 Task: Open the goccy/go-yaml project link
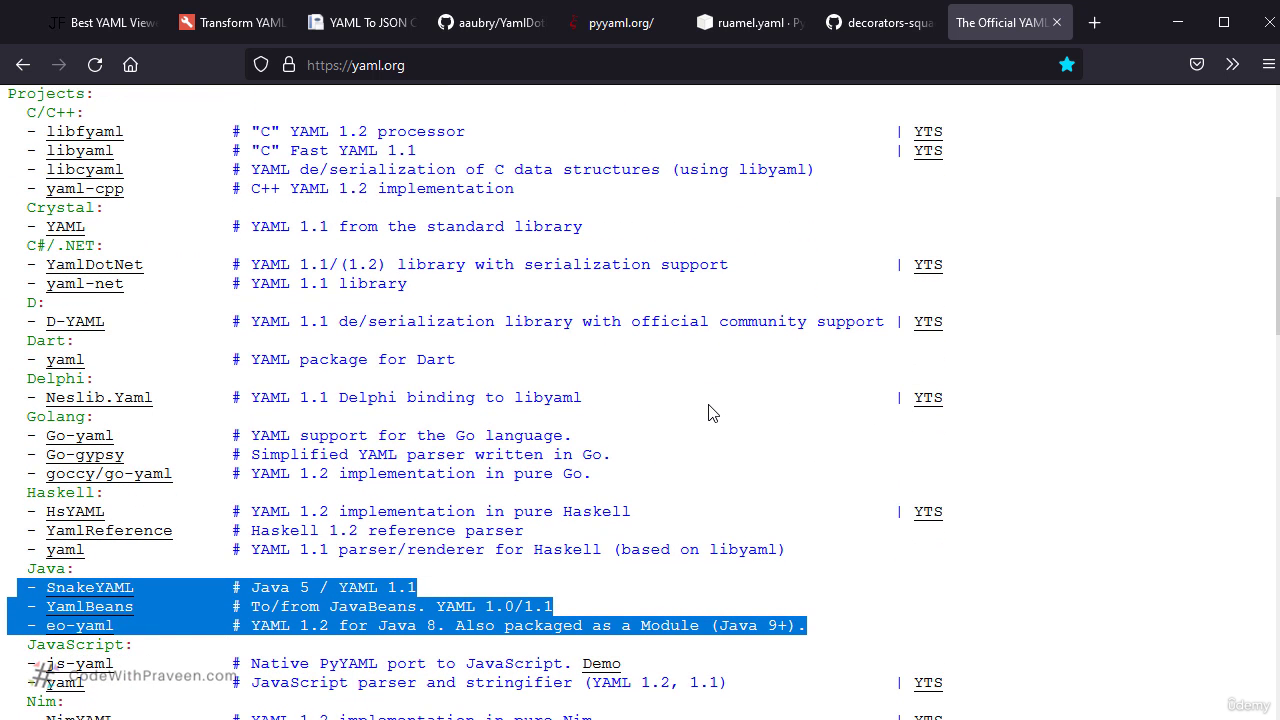click(x=109, y=474)
